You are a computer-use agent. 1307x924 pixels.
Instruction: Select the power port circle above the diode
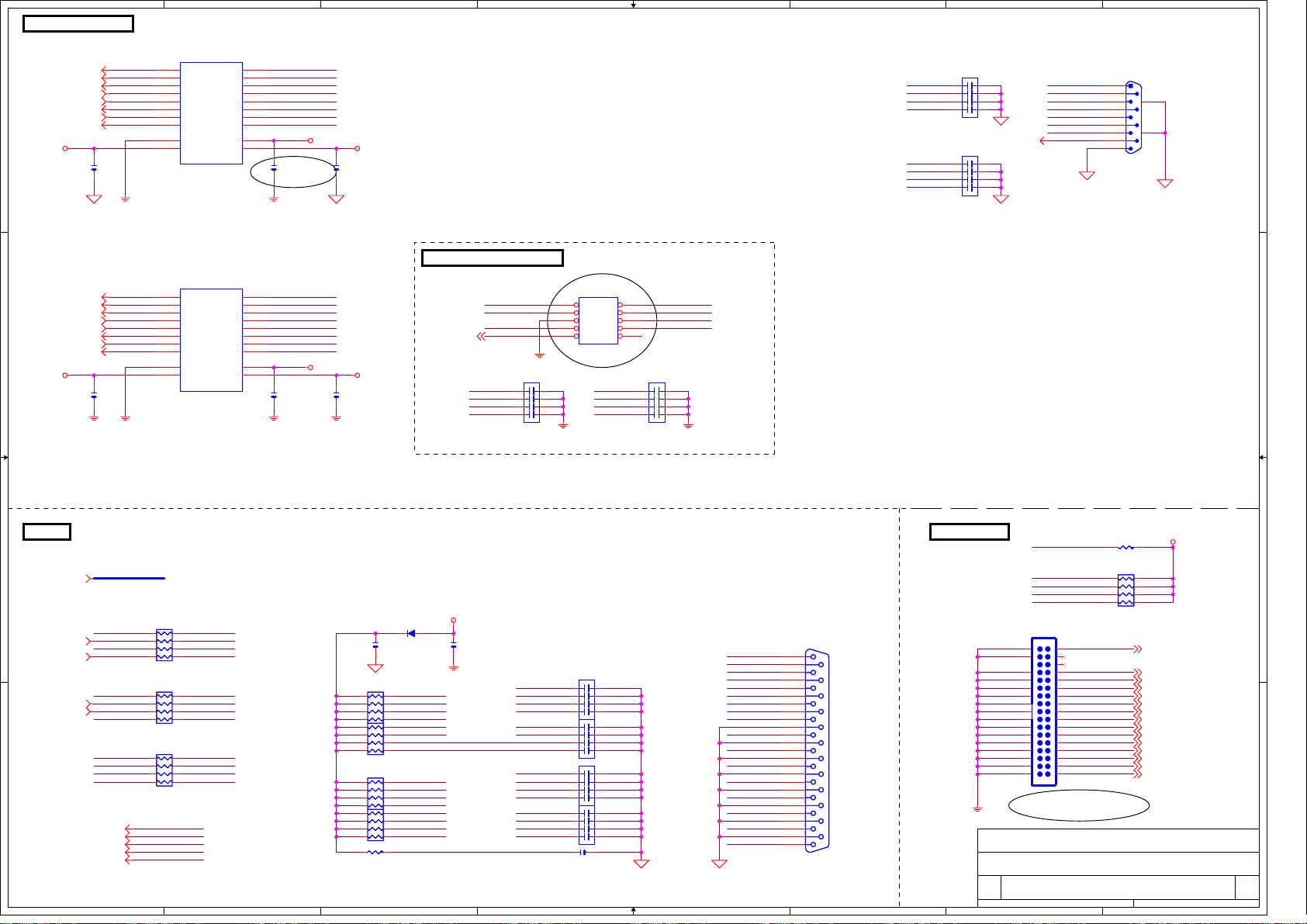click(454, 620)
